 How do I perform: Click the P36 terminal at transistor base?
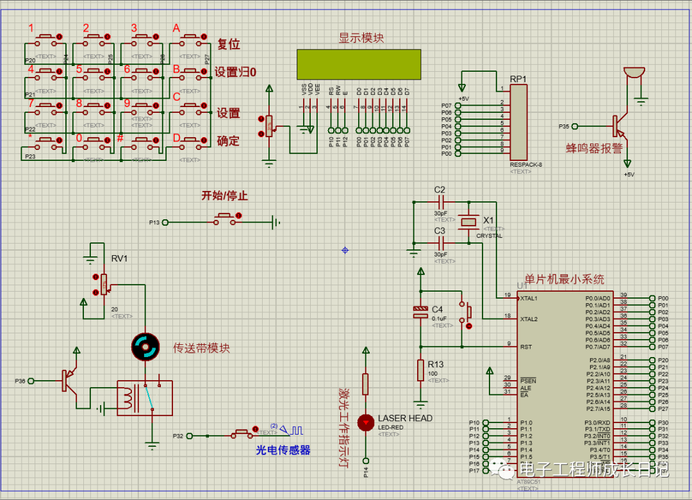[31, 381]
